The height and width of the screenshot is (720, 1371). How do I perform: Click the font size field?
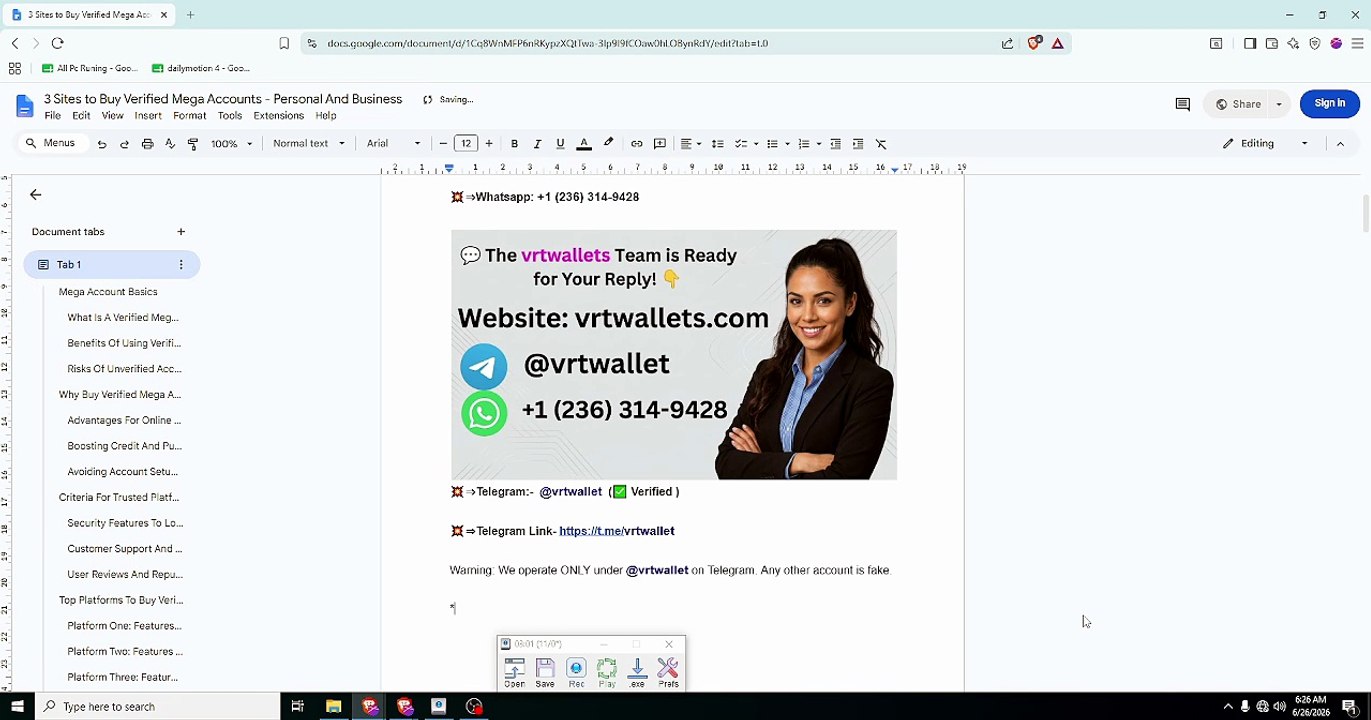coord(466,144)
